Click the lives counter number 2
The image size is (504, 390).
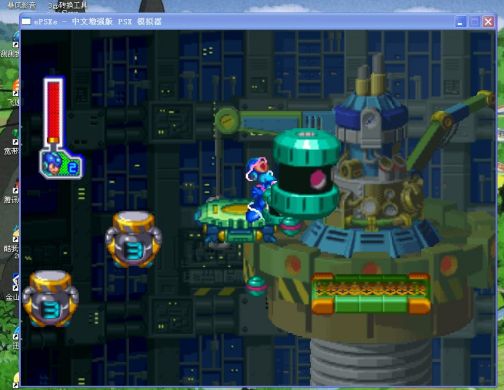pyautogui.click(x=72, y=168)
